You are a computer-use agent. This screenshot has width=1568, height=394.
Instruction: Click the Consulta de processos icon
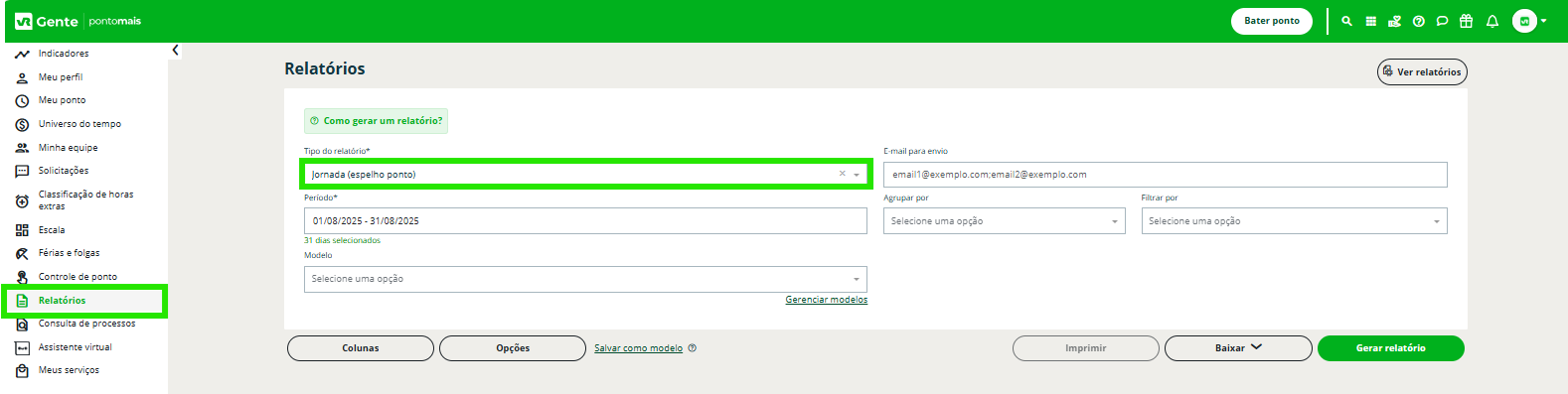[22, 324]
